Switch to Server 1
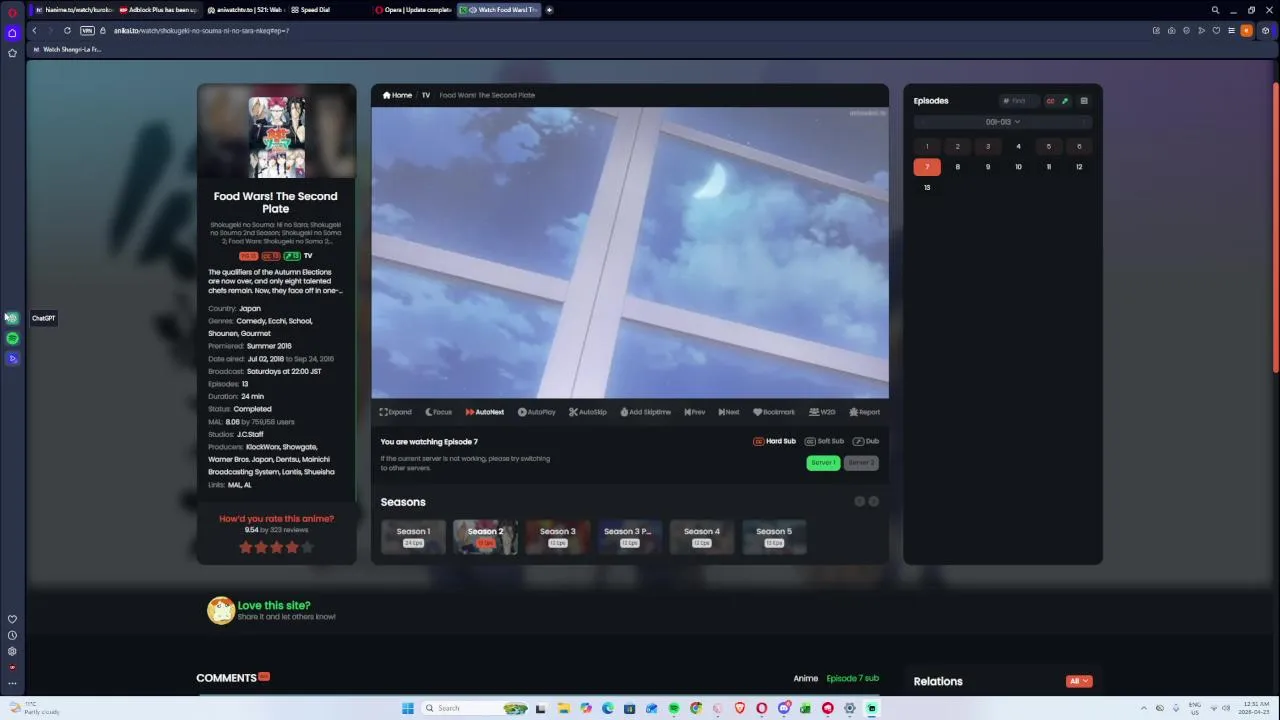Screen dimensions: 1280x720 [x=823, y=463]
